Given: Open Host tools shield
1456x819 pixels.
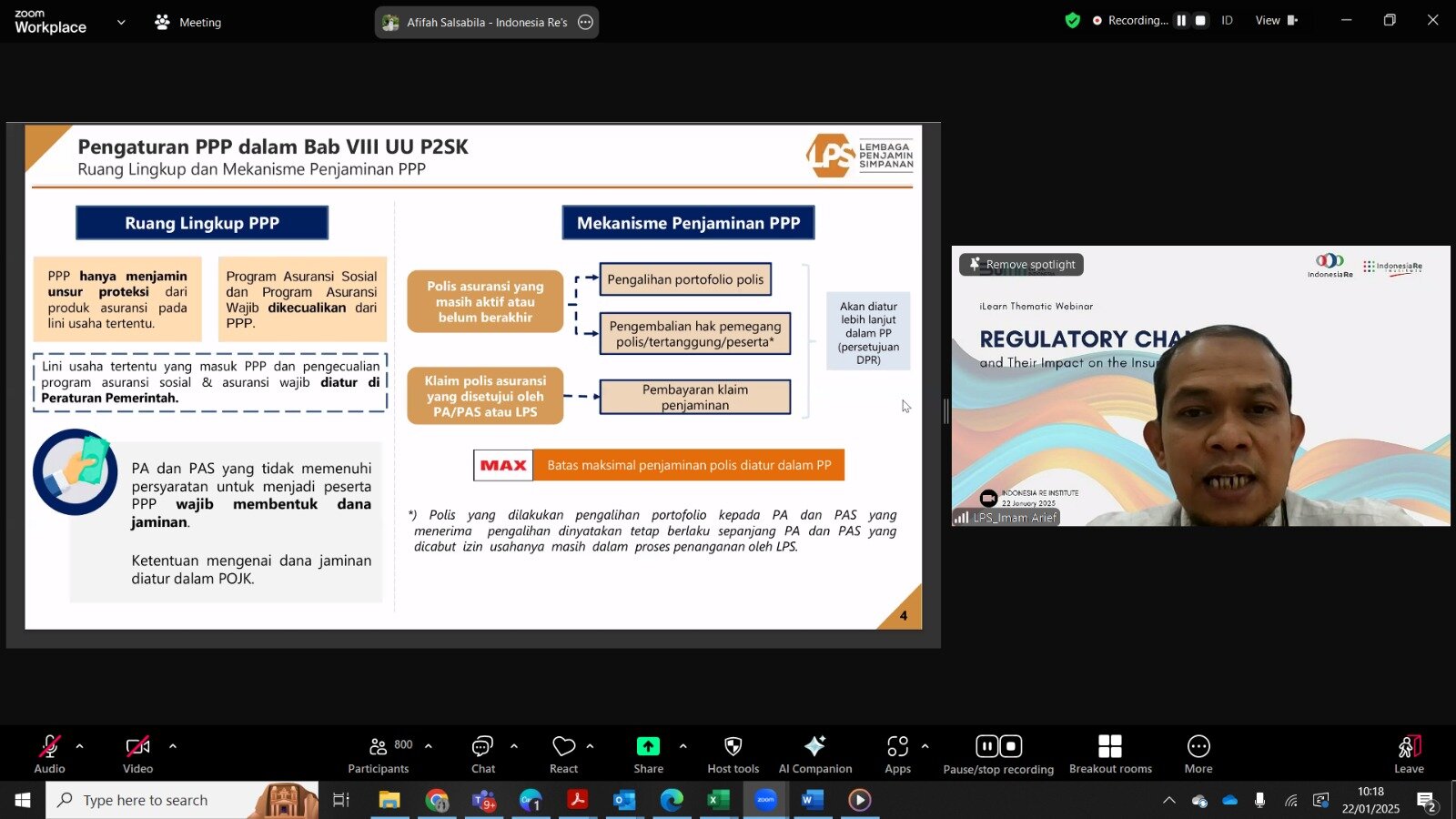Looking at the screenshot, I should click(733, 754).
